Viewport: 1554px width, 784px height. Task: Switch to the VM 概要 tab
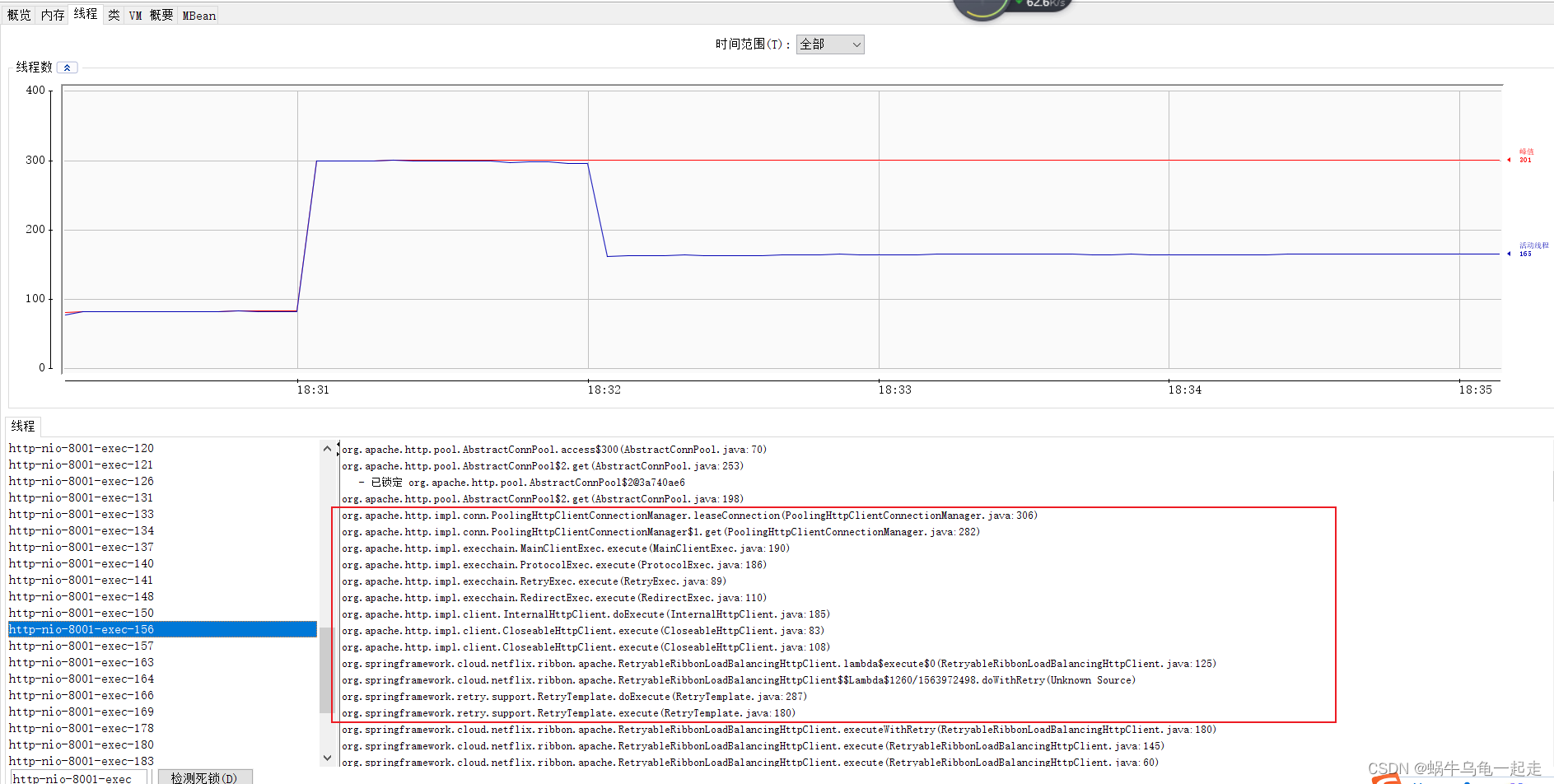pyautogui.click(x=151, y=15)
